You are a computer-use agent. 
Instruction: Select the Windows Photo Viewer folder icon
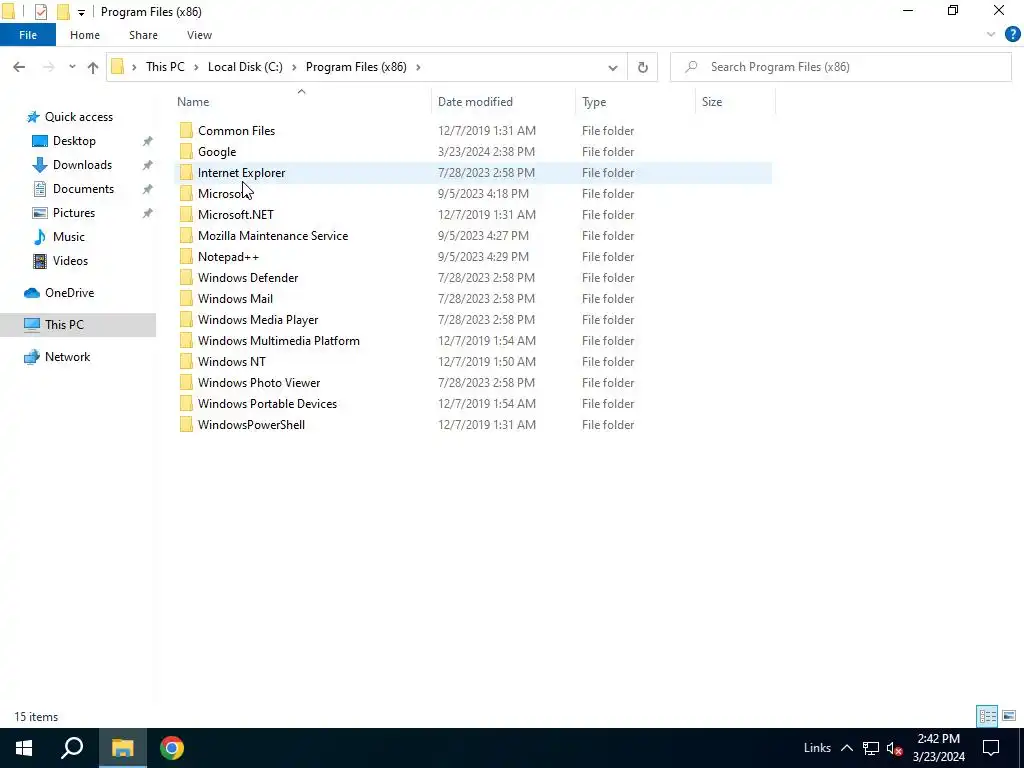[186, 383]
